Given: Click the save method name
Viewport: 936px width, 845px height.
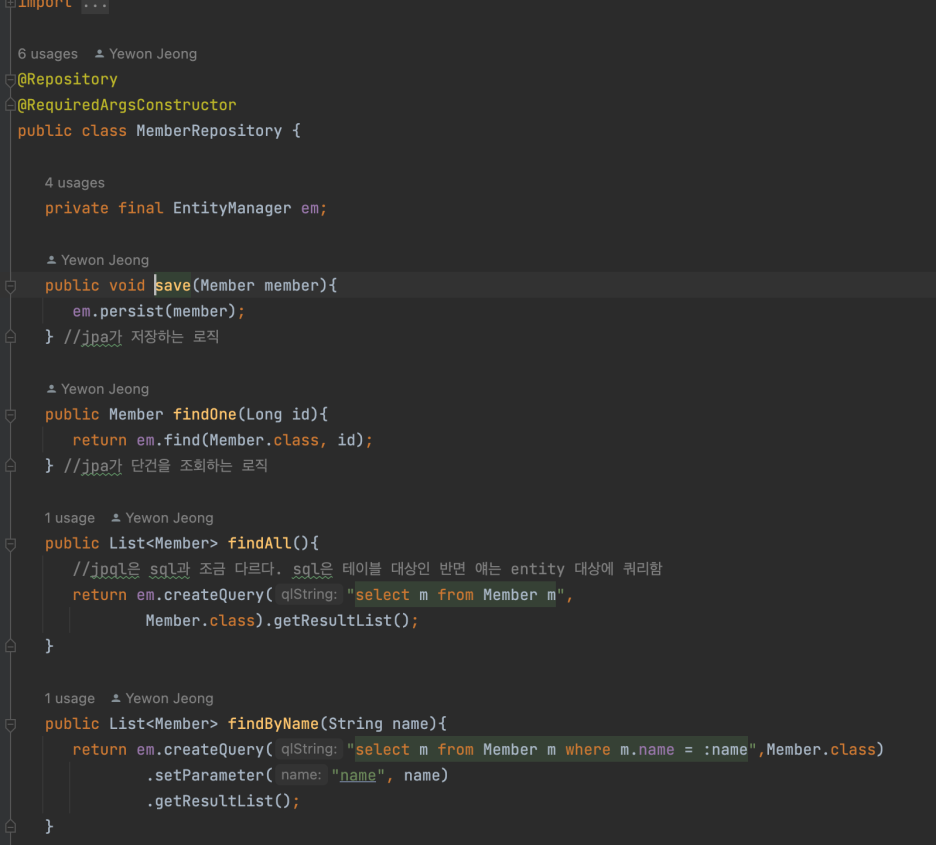Looking at the screenshot, I should click(x=173, y=286).
